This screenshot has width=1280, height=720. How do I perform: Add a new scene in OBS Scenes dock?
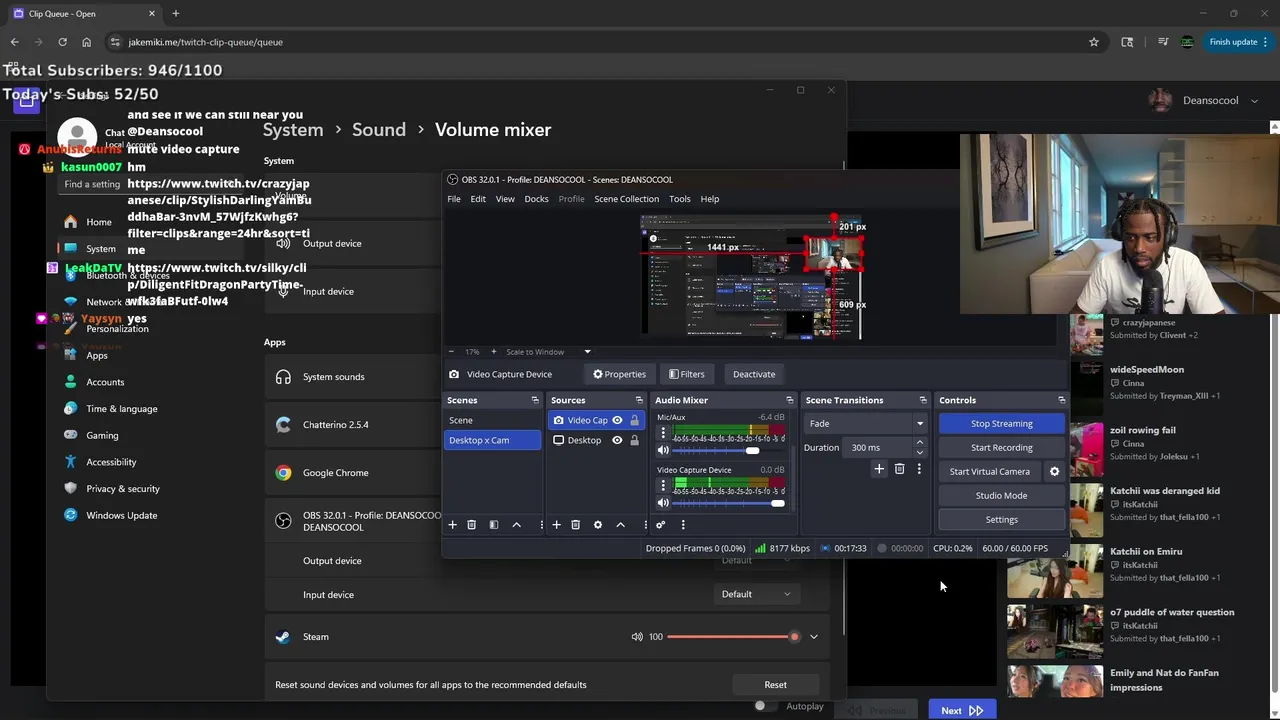[452, 525]
